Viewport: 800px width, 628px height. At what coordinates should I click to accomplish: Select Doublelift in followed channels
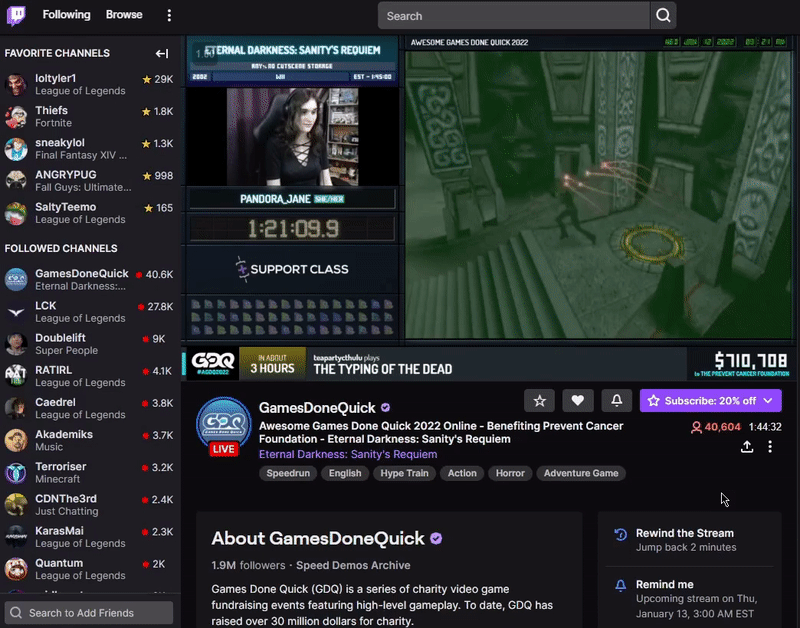pos(90,344)
